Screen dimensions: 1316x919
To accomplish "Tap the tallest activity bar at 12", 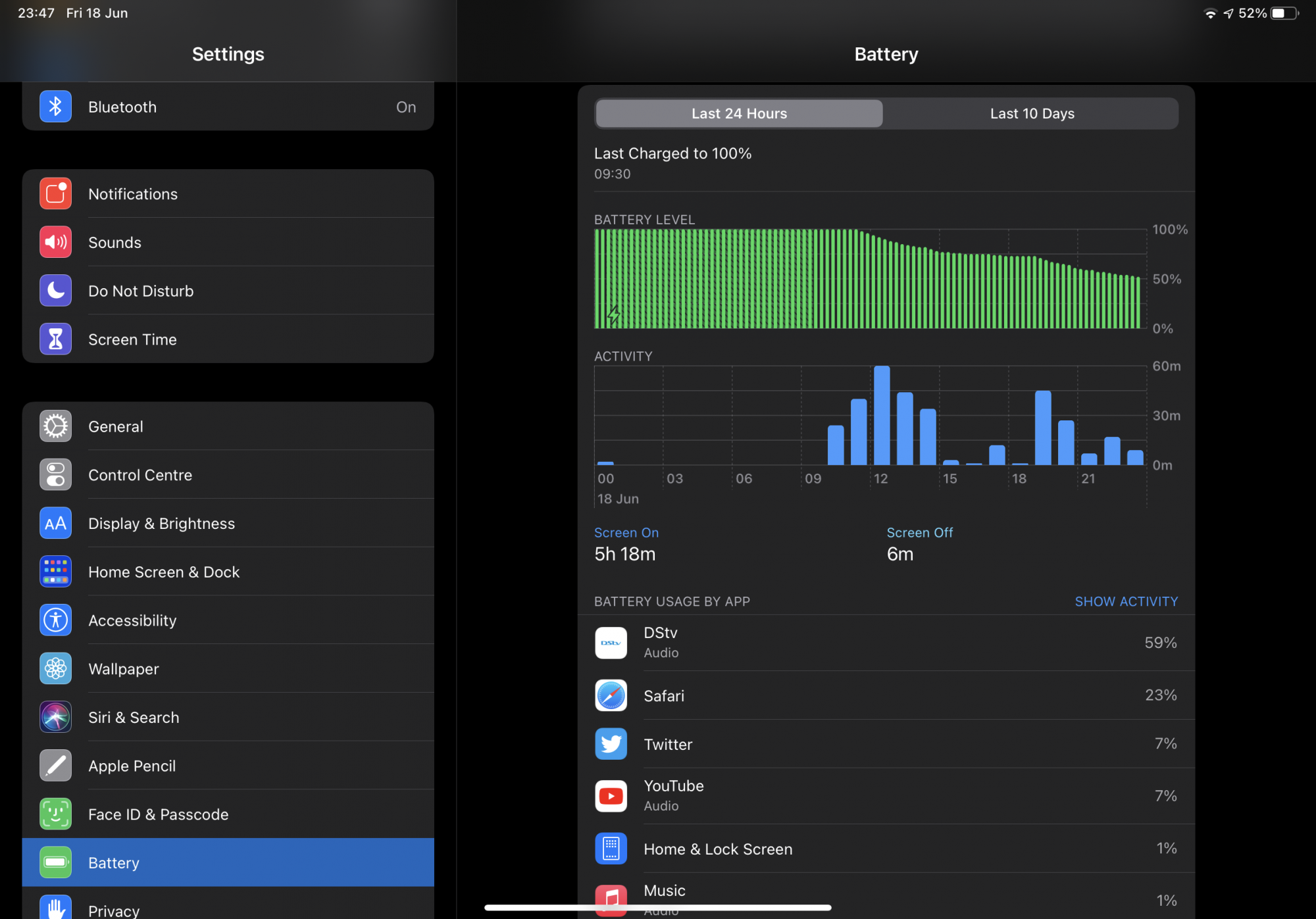I will tap(882, 416).
